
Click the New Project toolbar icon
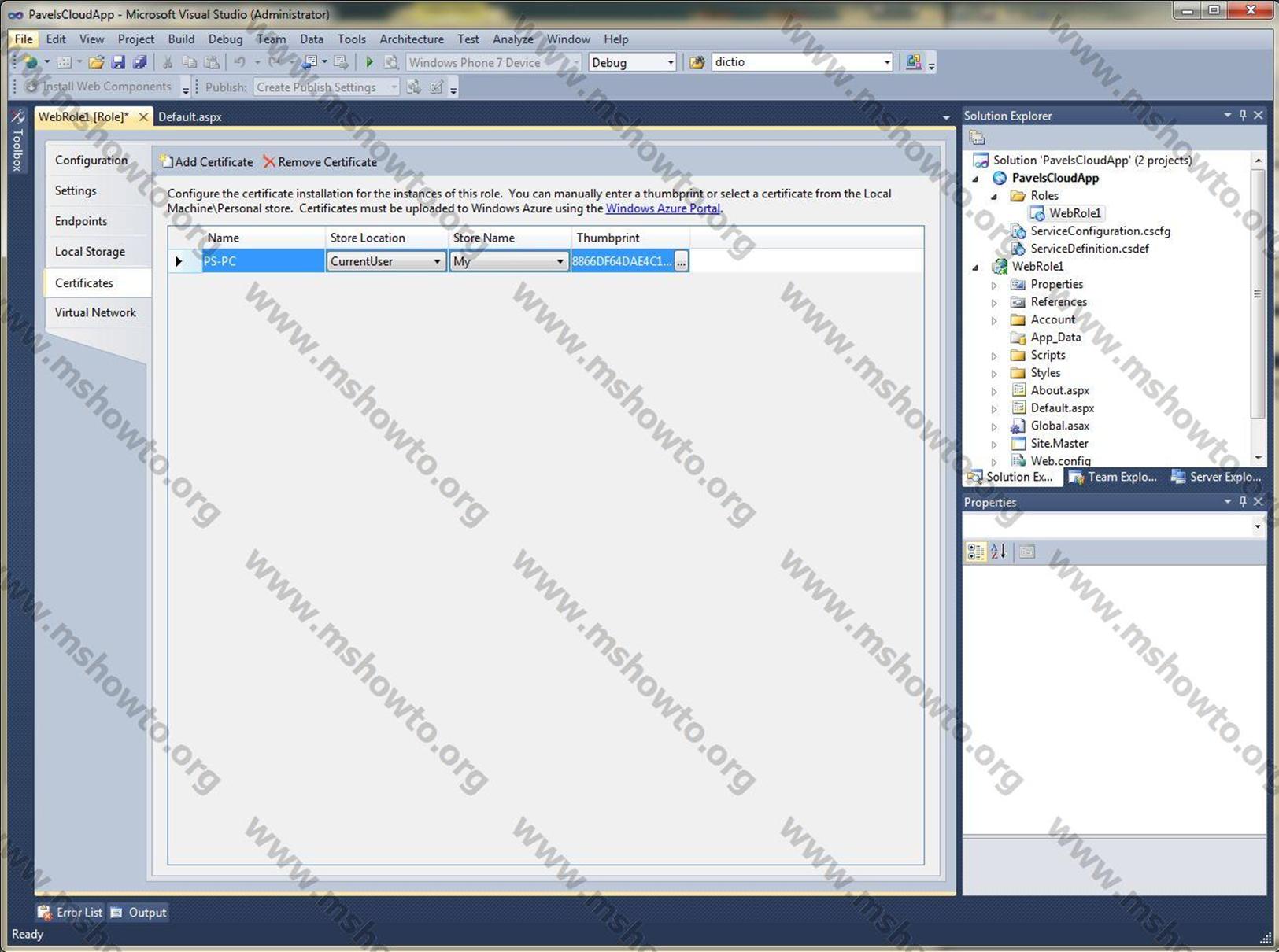(31, 62)
